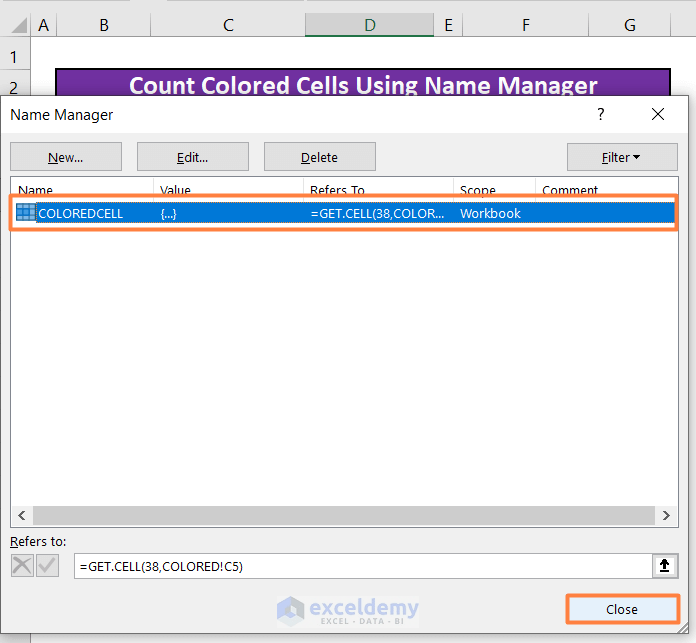Click the left scroll arrow of list
The height and width of the screenshot is (643, 696).
(x=22, y=515)
